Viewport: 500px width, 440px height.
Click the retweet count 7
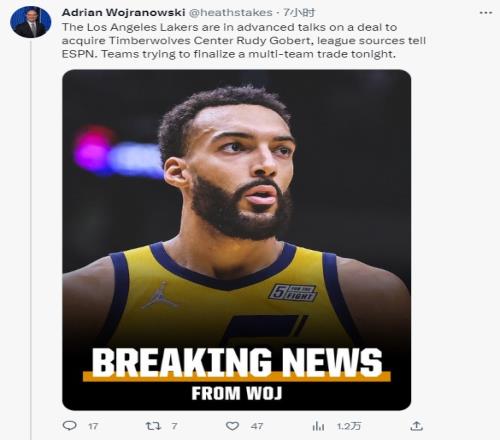(174, 426)
